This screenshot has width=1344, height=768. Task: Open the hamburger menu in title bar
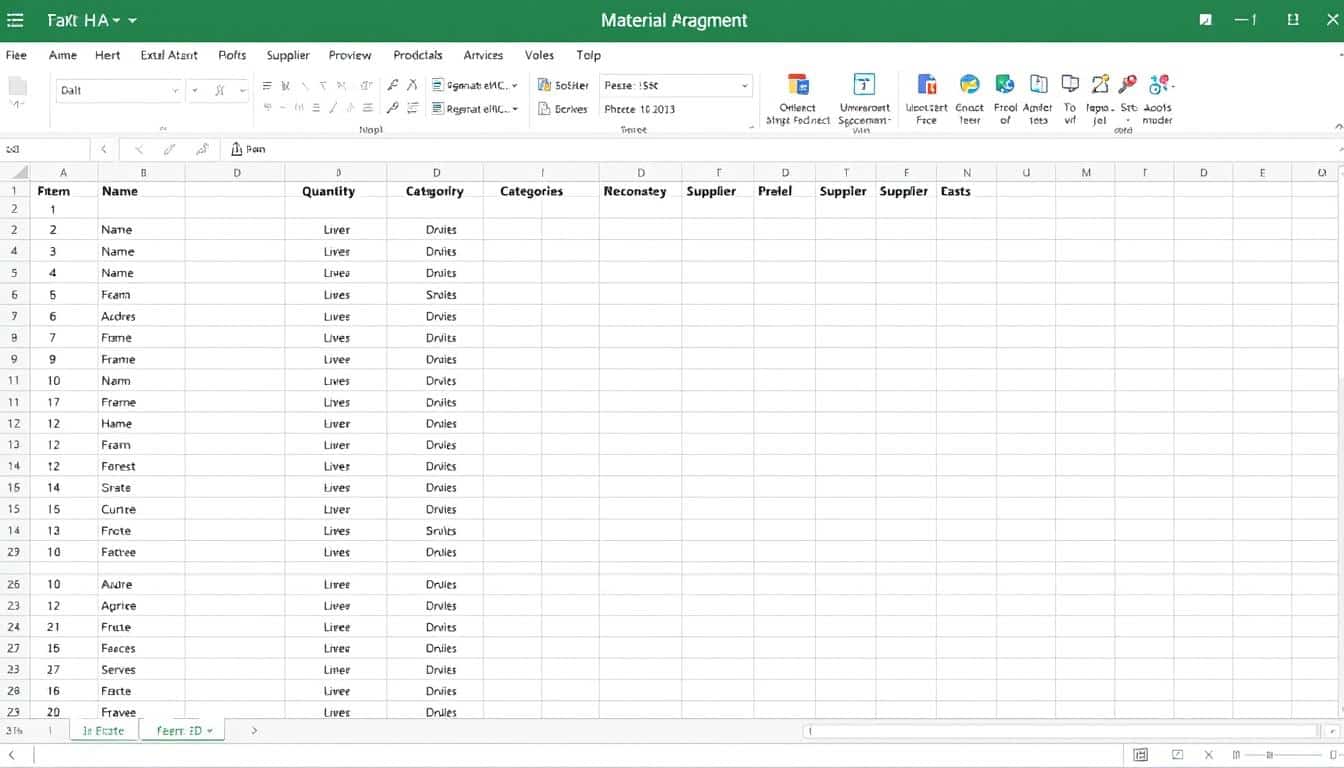click(15, 20)
